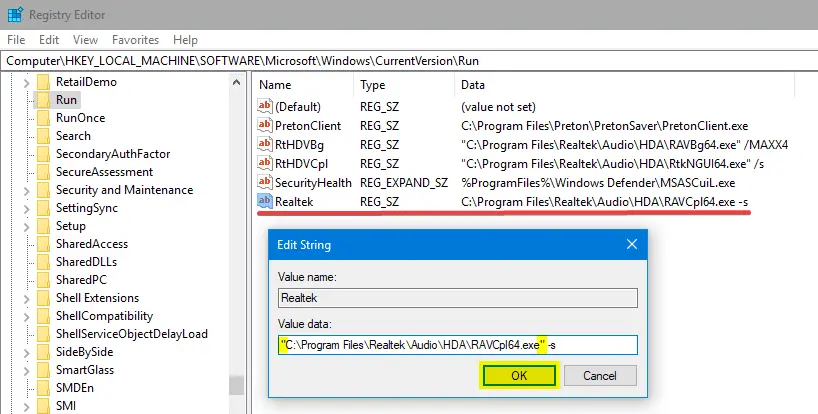Expand the SettingSync key
This screenshot has height=414, width=818.
click(26, 209)
